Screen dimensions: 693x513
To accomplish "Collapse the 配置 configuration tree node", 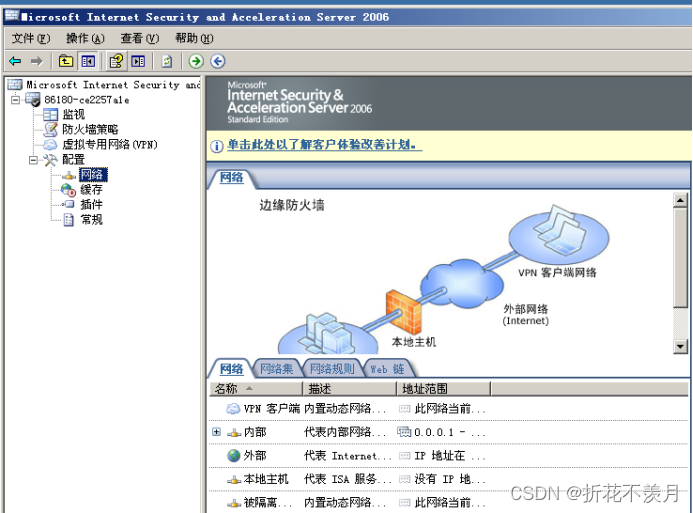I will tap(33, 160).
